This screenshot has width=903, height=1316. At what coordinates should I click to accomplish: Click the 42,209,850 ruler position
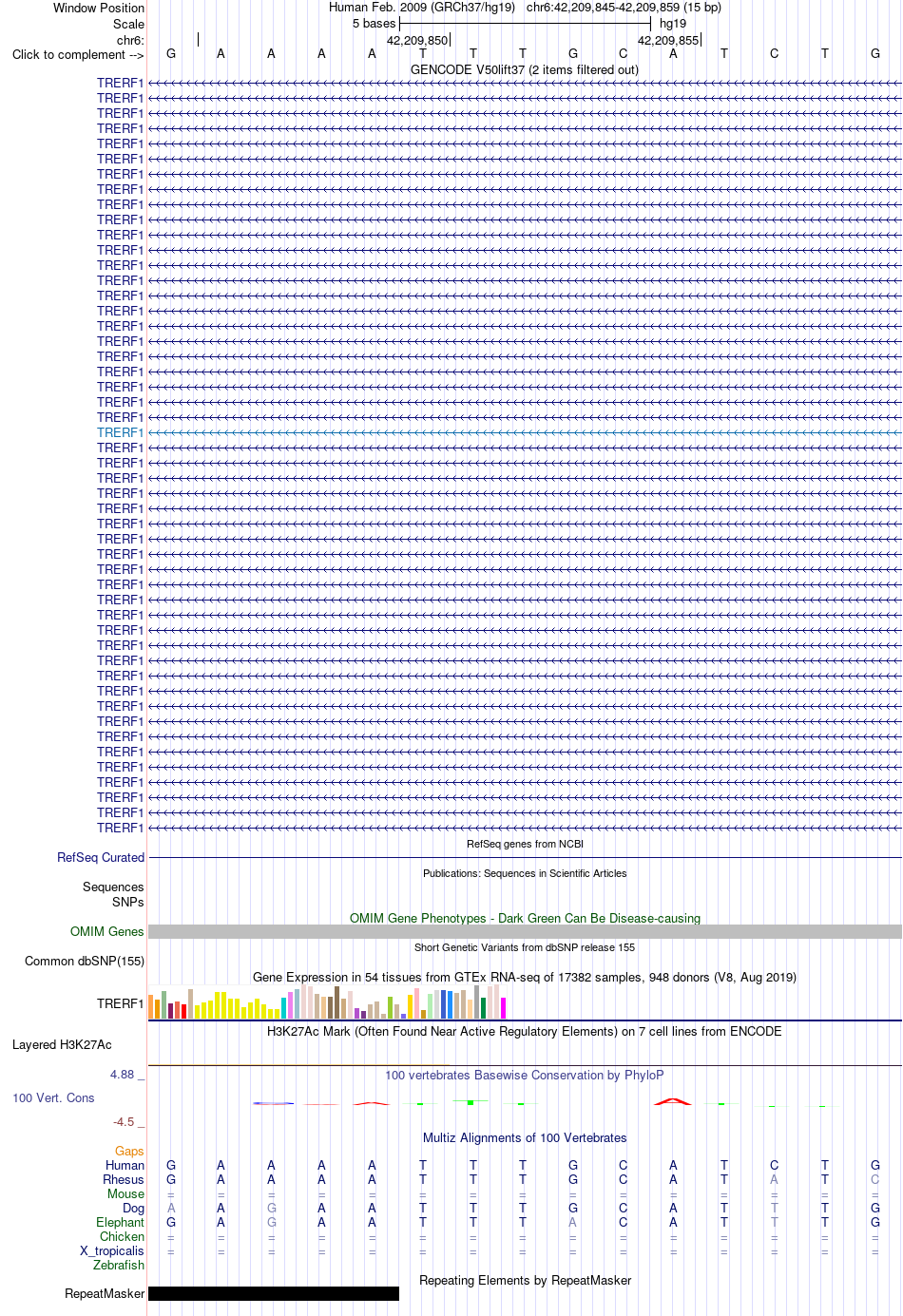(417, 41)
